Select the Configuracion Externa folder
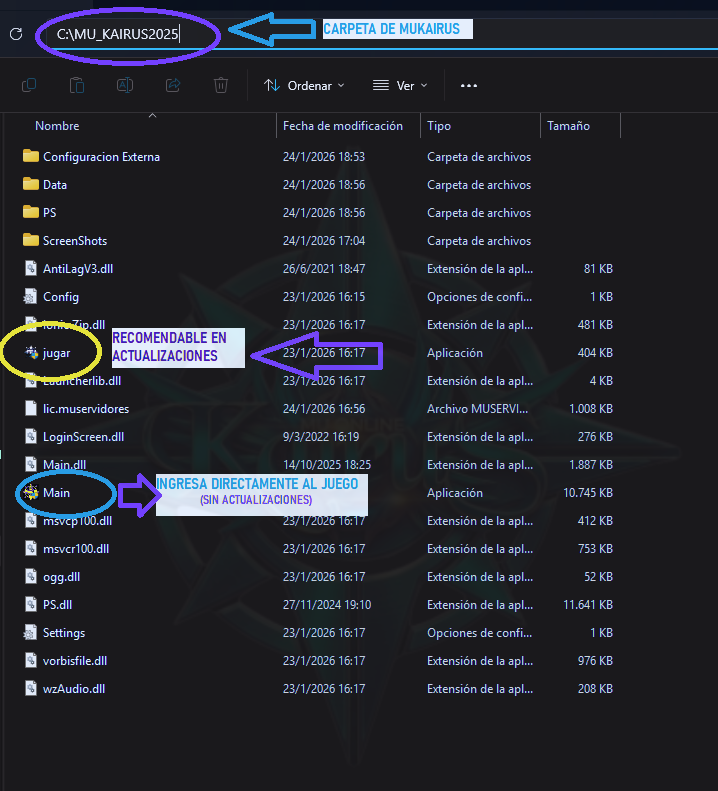The width and height of the screenshot is (718, 791). pos(100,157)
